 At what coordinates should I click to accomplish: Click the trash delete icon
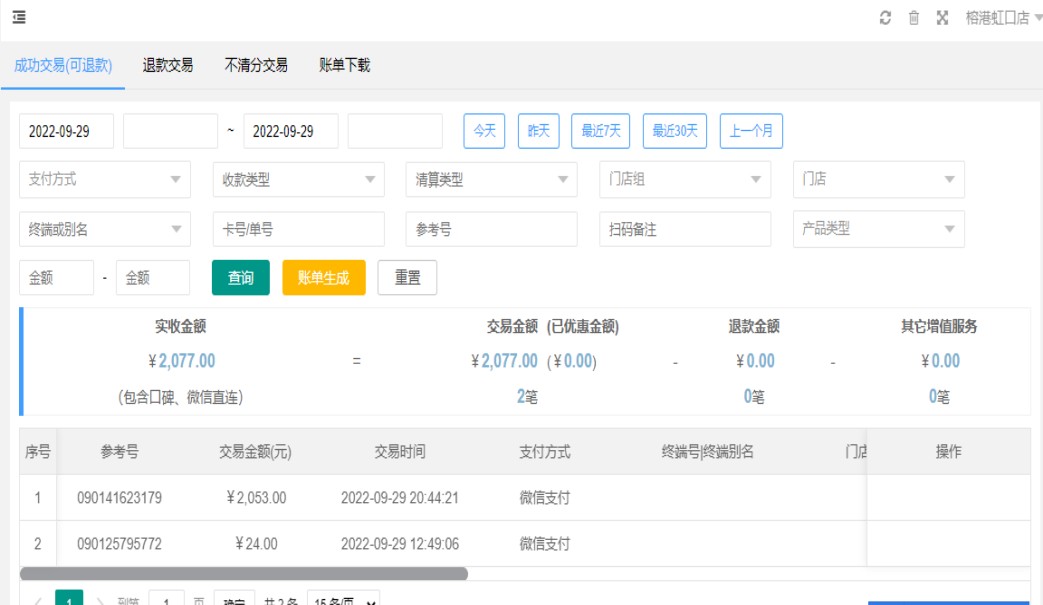point(913,18)
